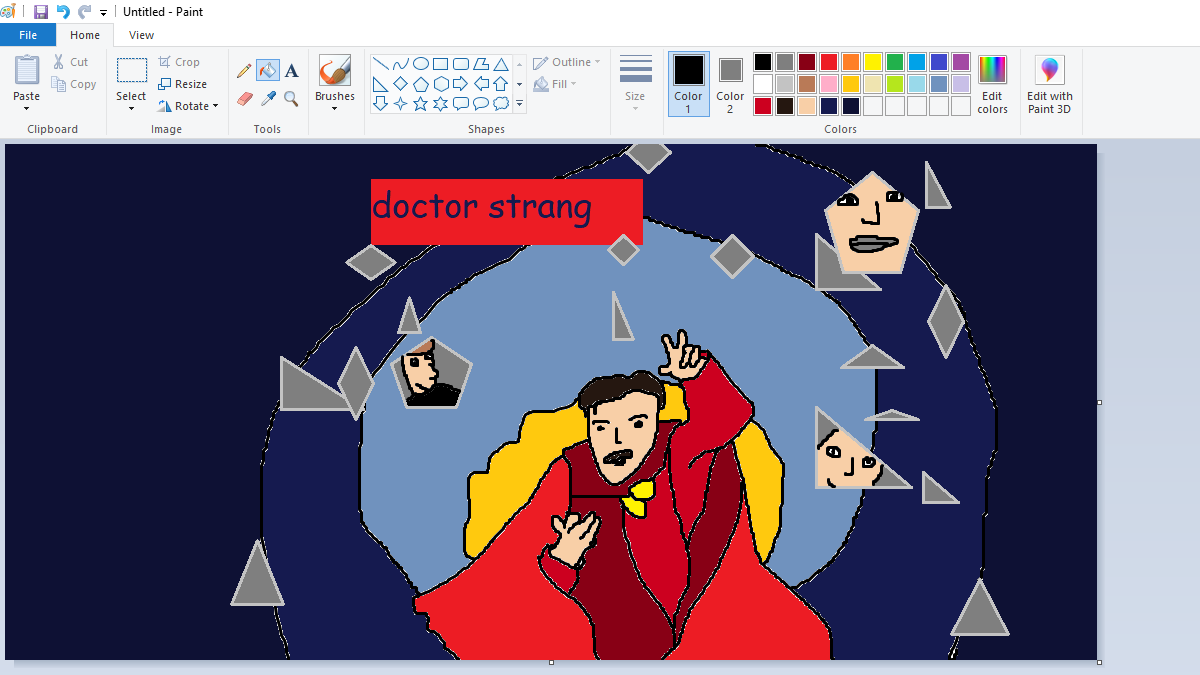The height and width of the screenshot is (675, 1200).
Task: Click the rectangular Select tool icon
Action: [x=131, y=70]
